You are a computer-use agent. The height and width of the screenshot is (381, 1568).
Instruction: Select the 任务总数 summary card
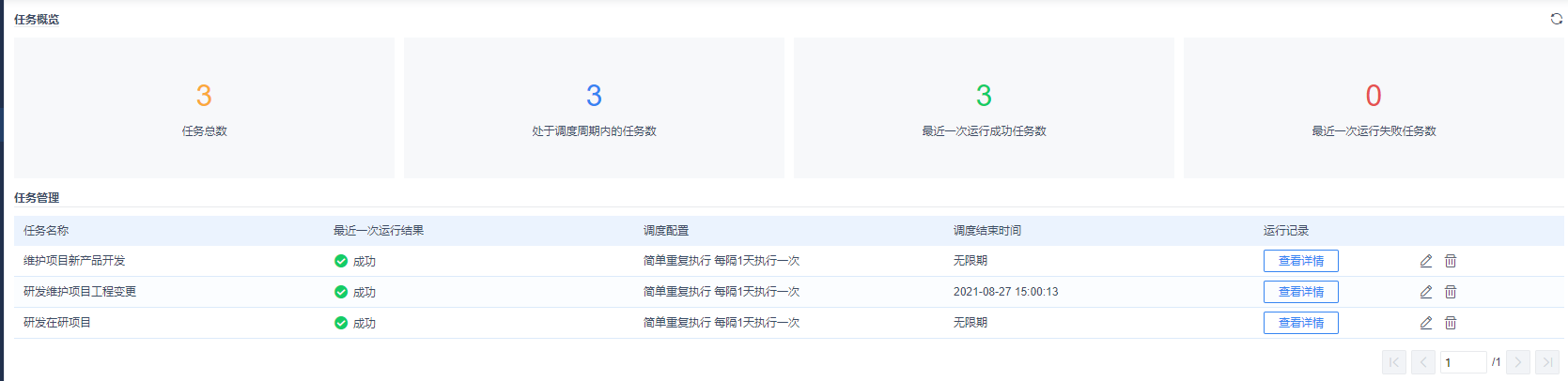pyautogui.click(x=204, y=108)
